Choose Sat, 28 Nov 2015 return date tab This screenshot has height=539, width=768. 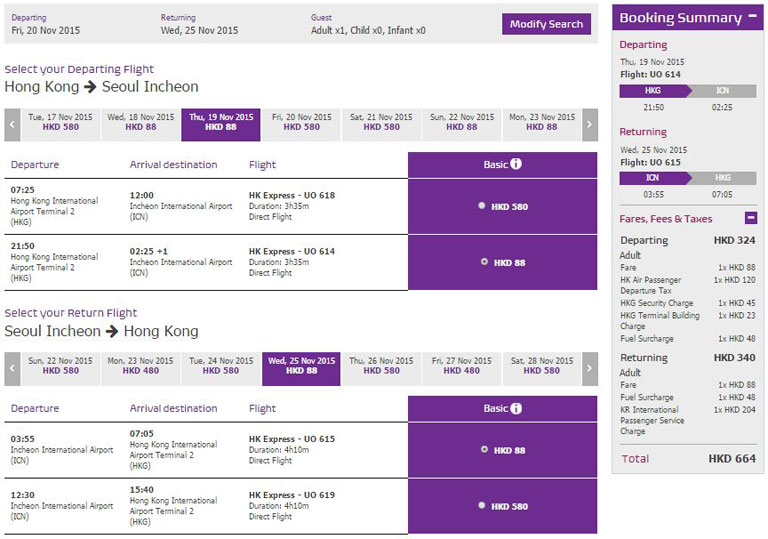coord(541,366)
